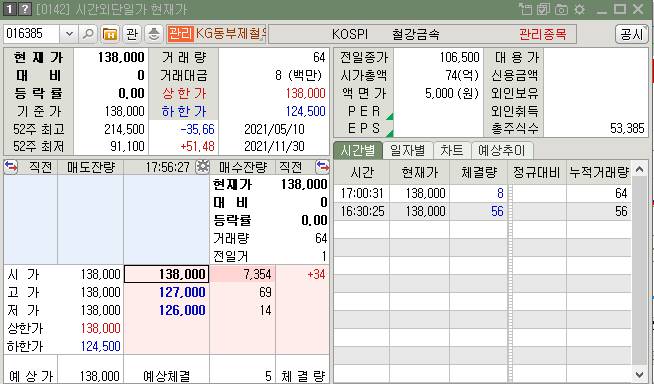Click the detach-window arrow icon in title bar
Image resolution: width=654 pixels, height=384 pixels.
pos(525,9)
